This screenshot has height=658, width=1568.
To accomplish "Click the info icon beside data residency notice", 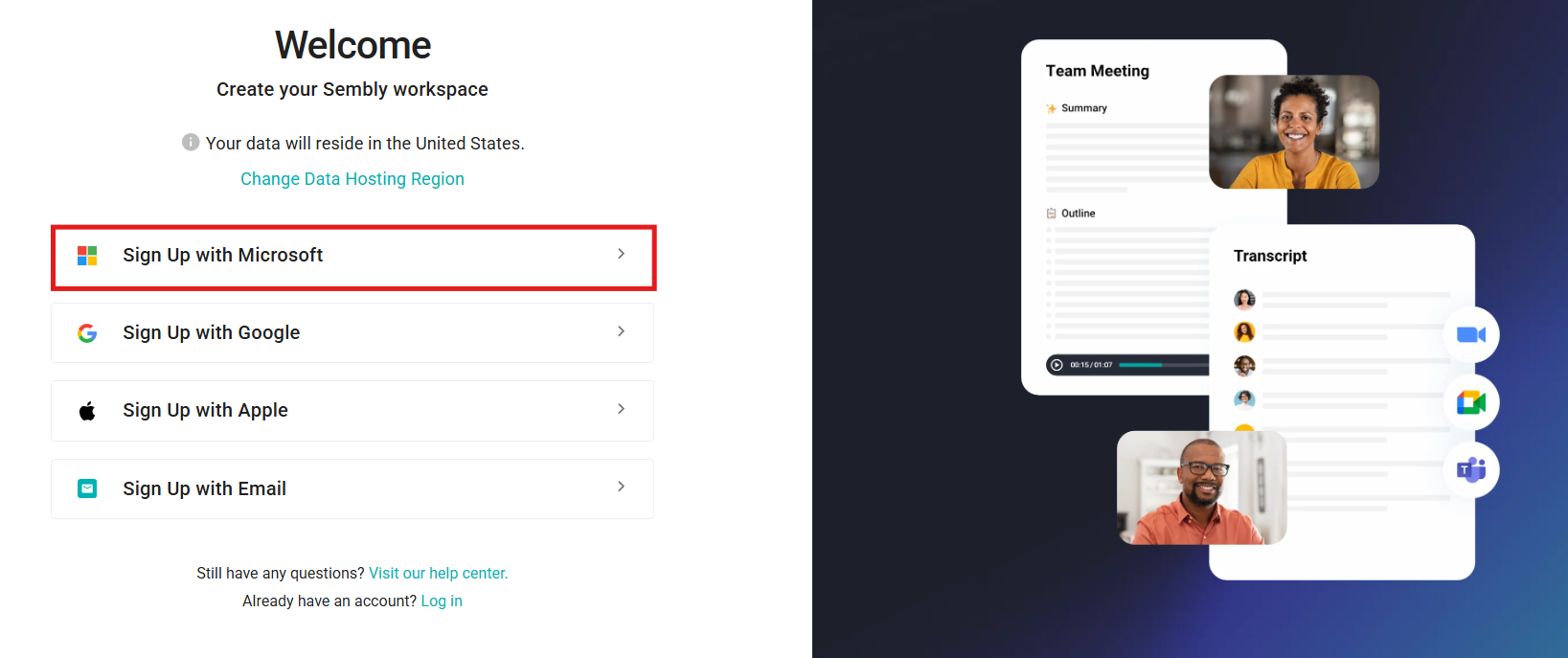I will 191,142.
